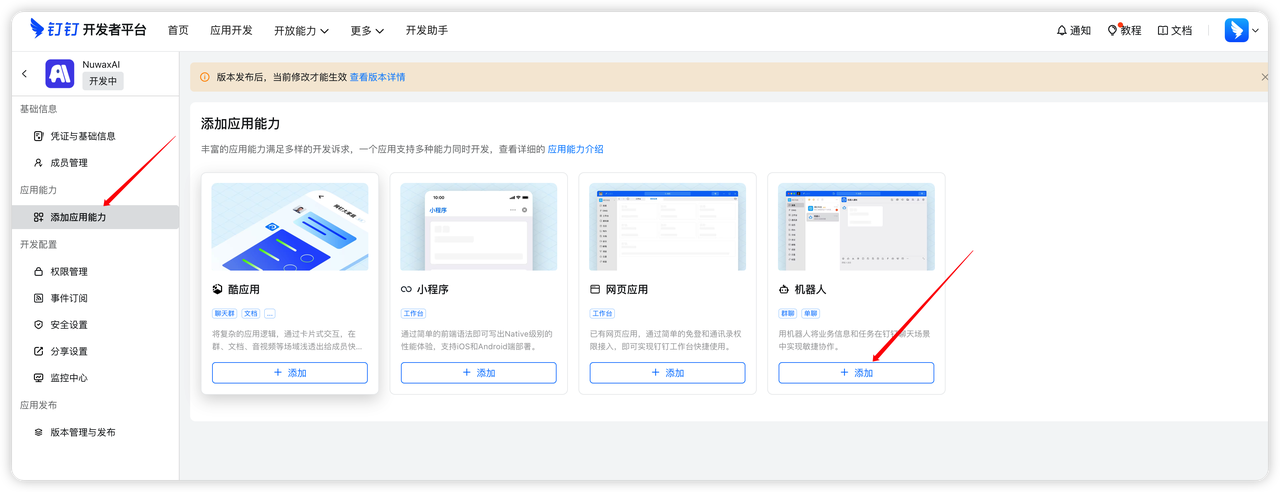Open the 首页 menu item

click(x=178, y=31)
